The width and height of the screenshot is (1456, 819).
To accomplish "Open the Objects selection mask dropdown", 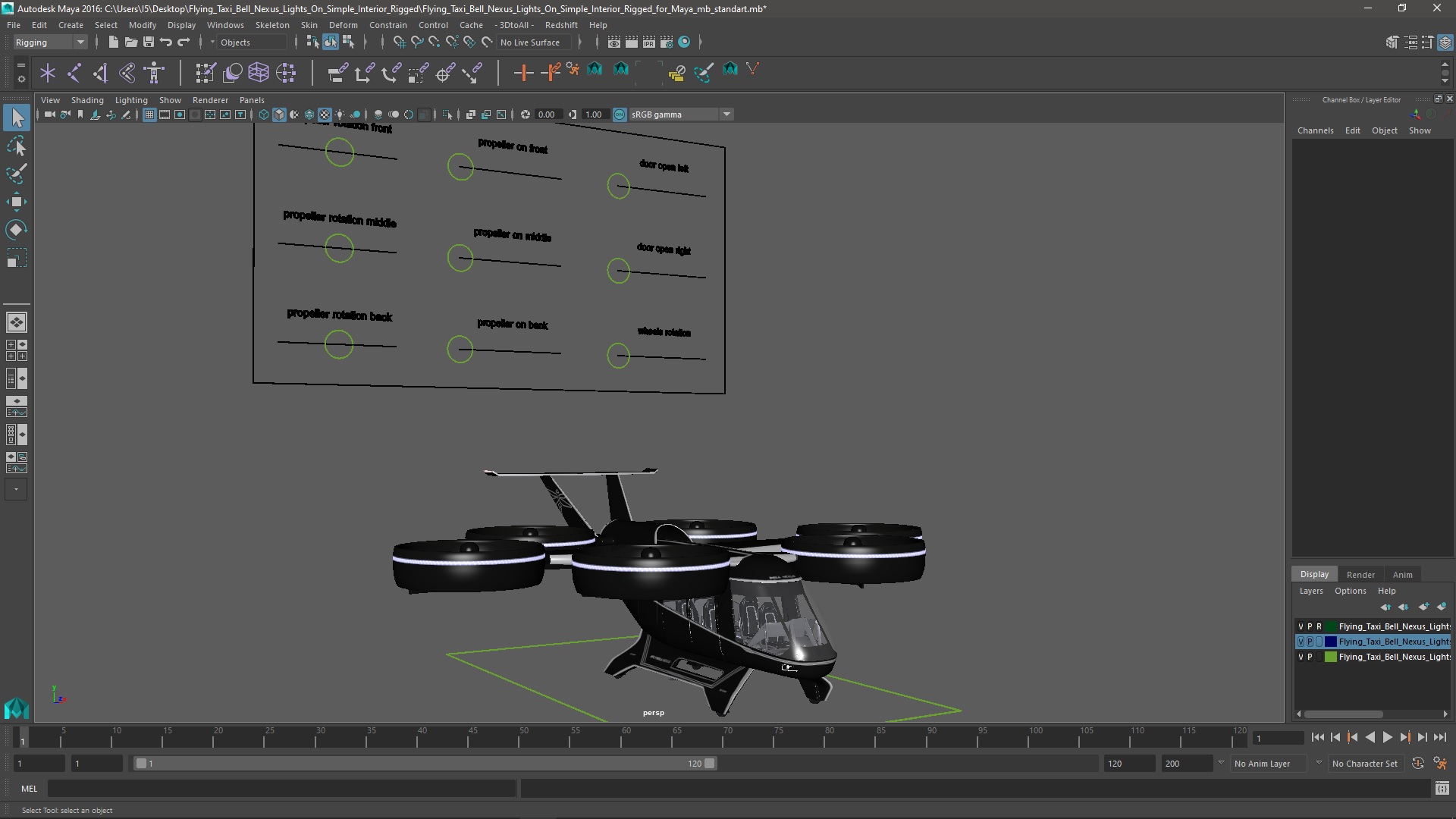I will pyautogui.click(x=250, y=42).
